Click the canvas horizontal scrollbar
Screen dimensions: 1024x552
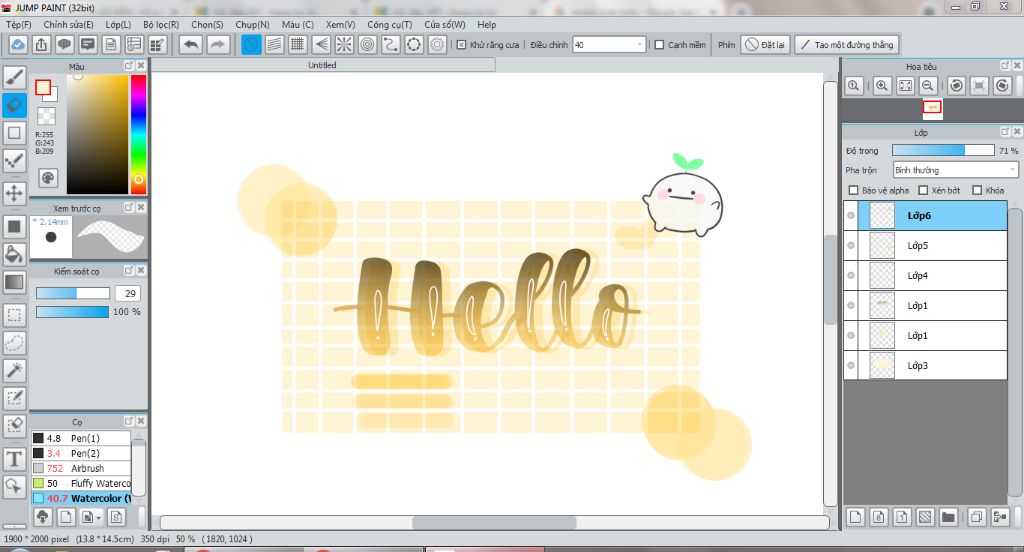click(x=494, y=522)
